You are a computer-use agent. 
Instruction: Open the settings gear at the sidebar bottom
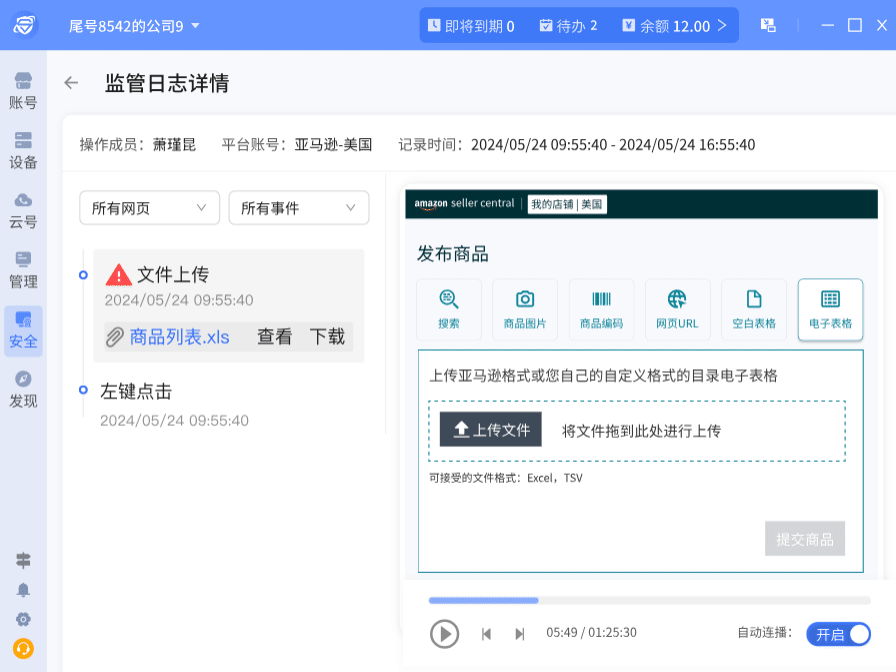pos(23,619)
